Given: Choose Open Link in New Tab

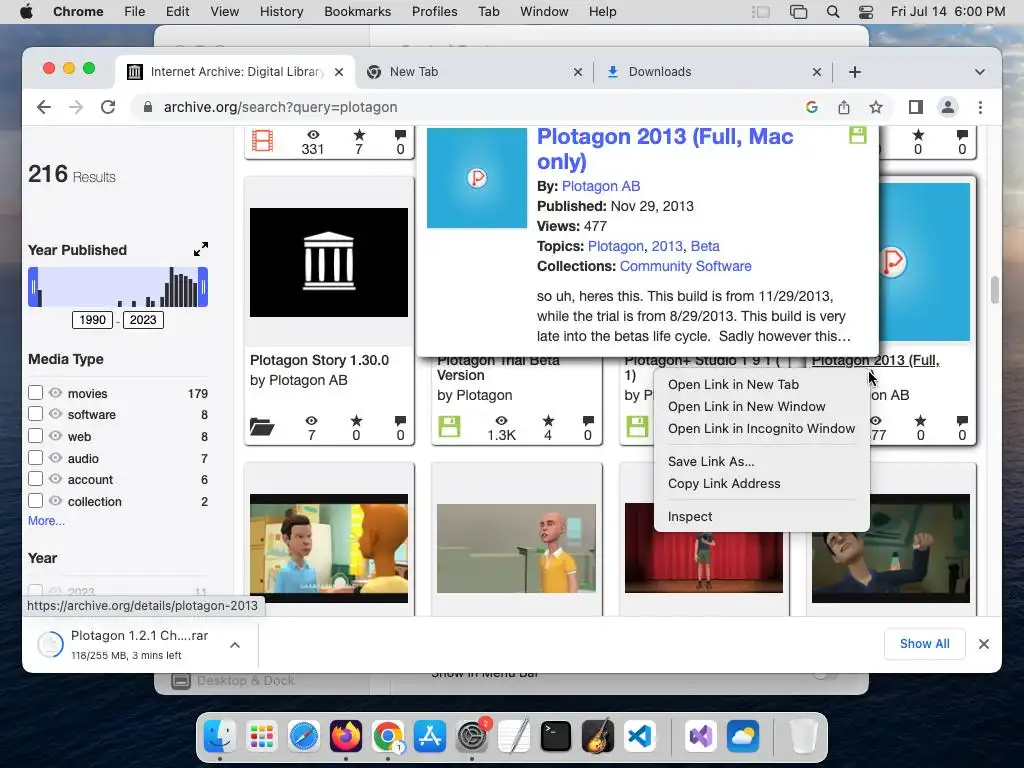Looking at the screenshot, I should [761, 385].
